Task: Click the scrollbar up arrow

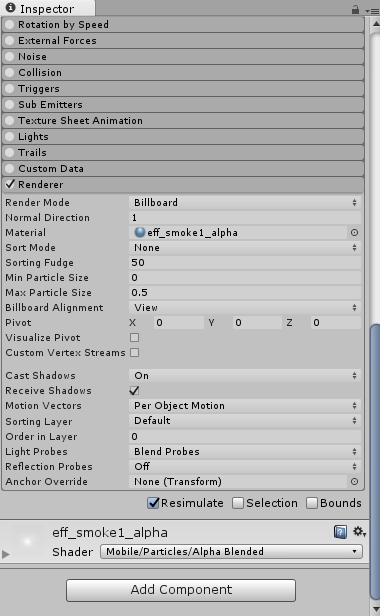Action: (x=376, y=24)
